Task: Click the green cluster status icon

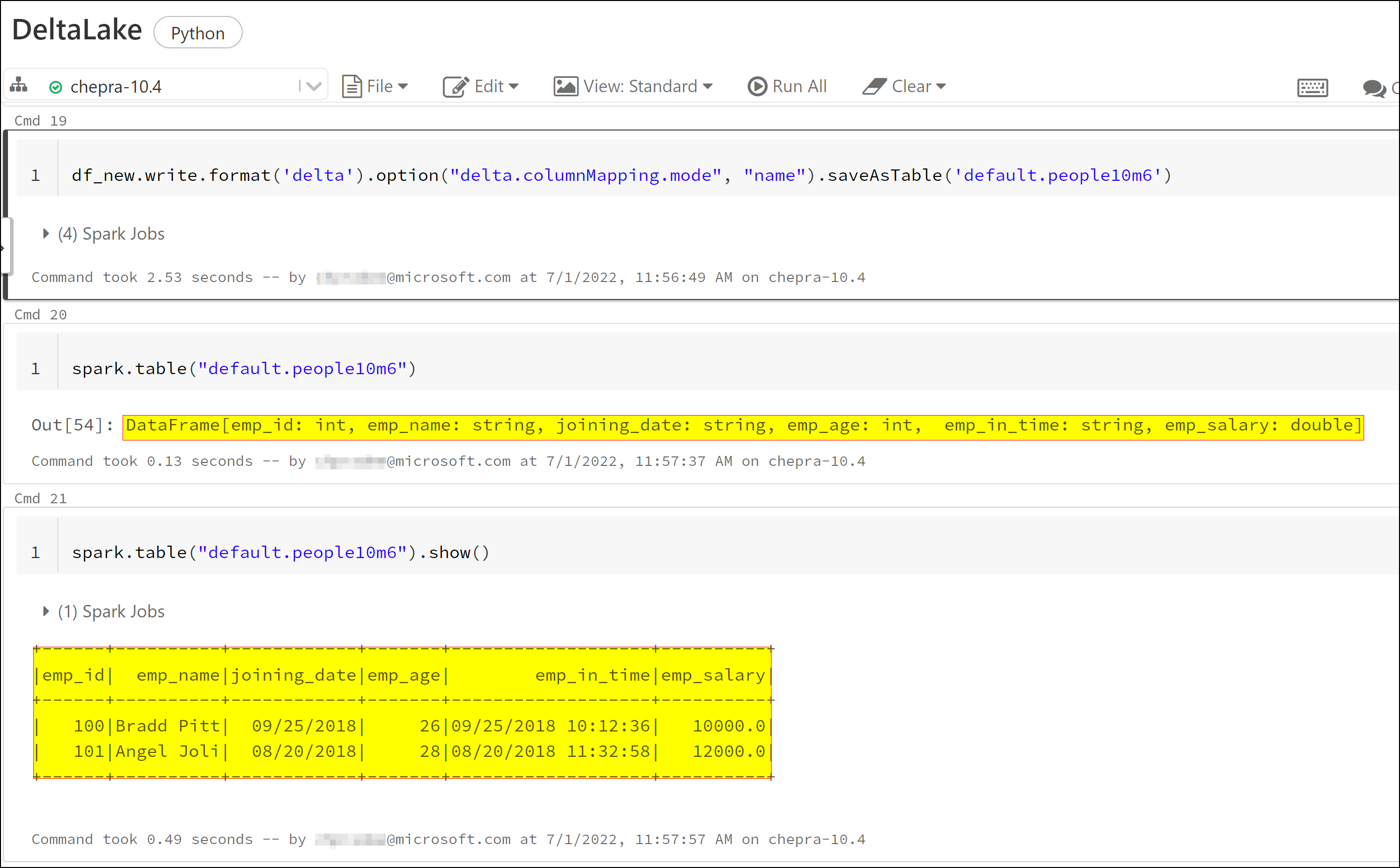Action: (56, 87)
